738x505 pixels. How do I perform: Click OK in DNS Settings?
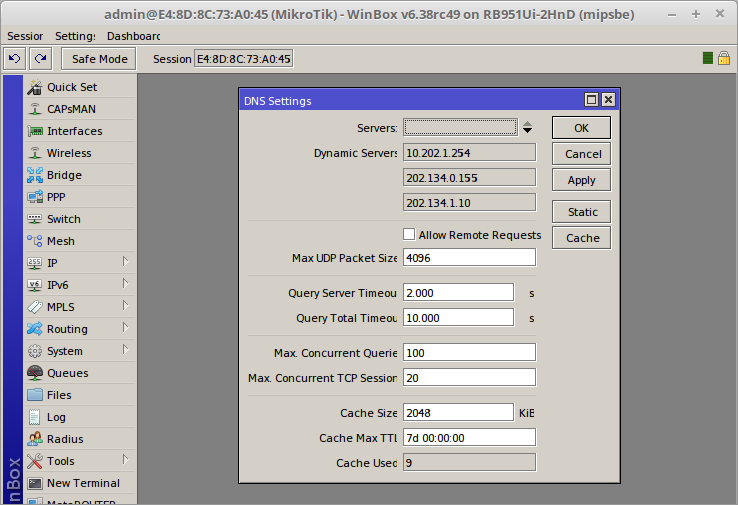click(x=581, y=128)
